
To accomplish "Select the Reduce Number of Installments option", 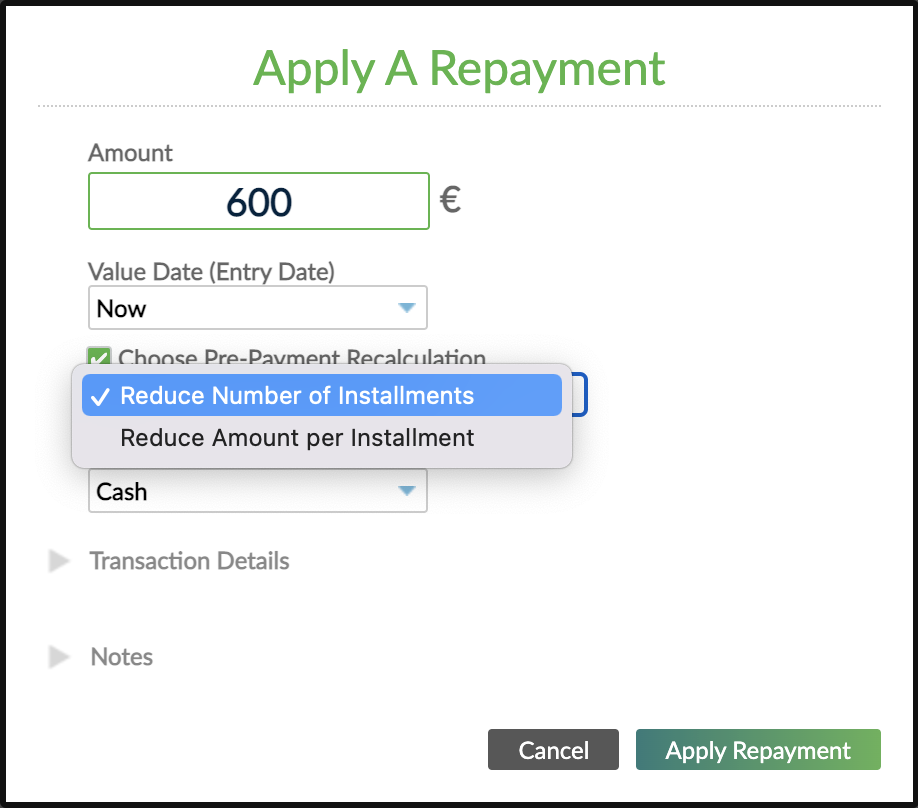I will (x=296, y=395).
